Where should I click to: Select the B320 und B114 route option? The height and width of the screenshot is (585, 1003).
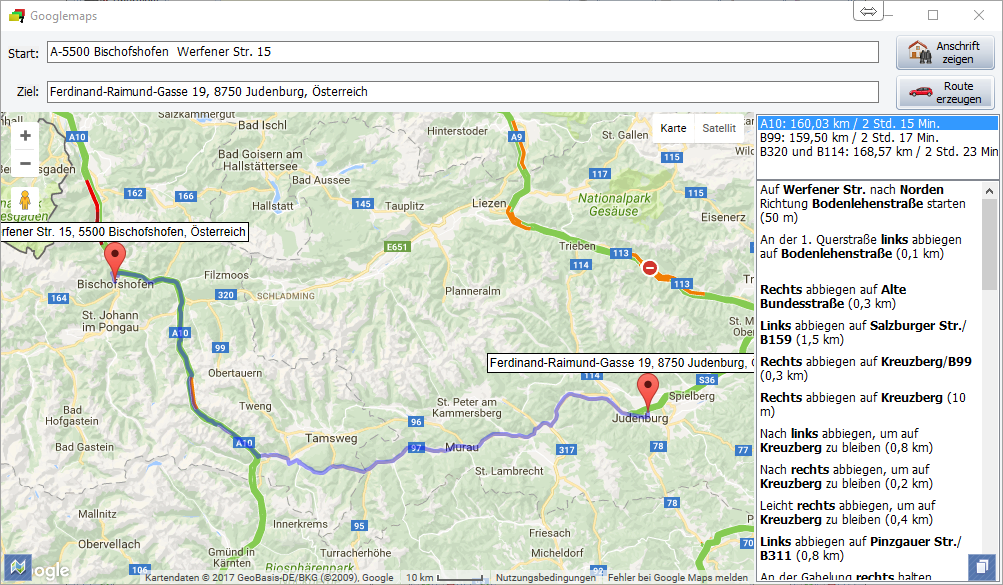[877, 152]
